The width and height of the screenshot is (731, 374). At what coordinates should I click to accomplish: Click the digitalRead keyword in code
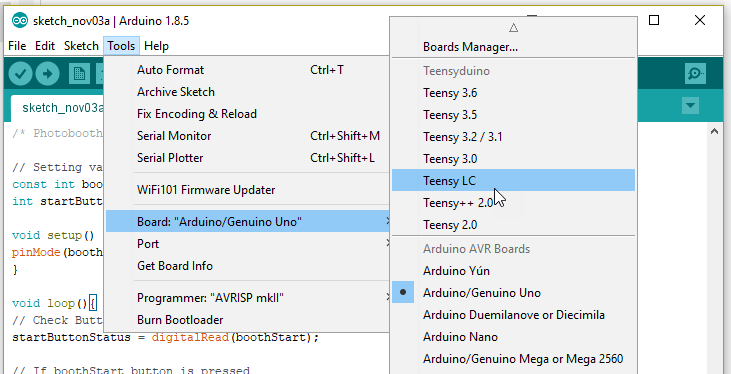[x=190, y=337]
